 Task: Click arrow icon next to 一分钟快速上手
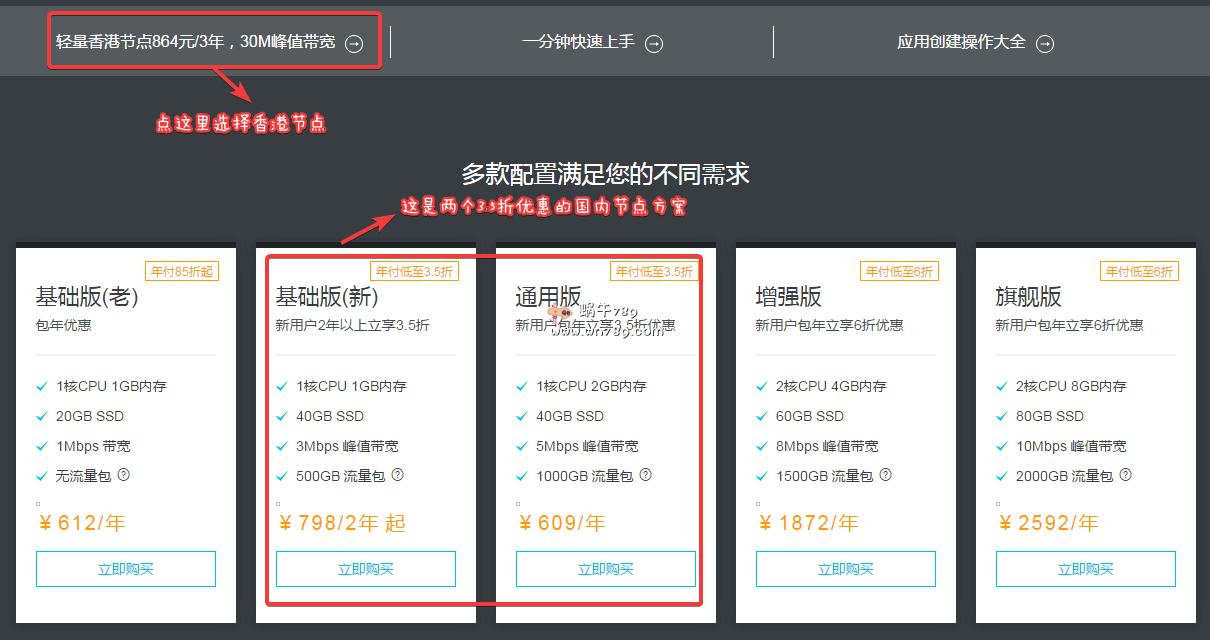click(653, 43)
